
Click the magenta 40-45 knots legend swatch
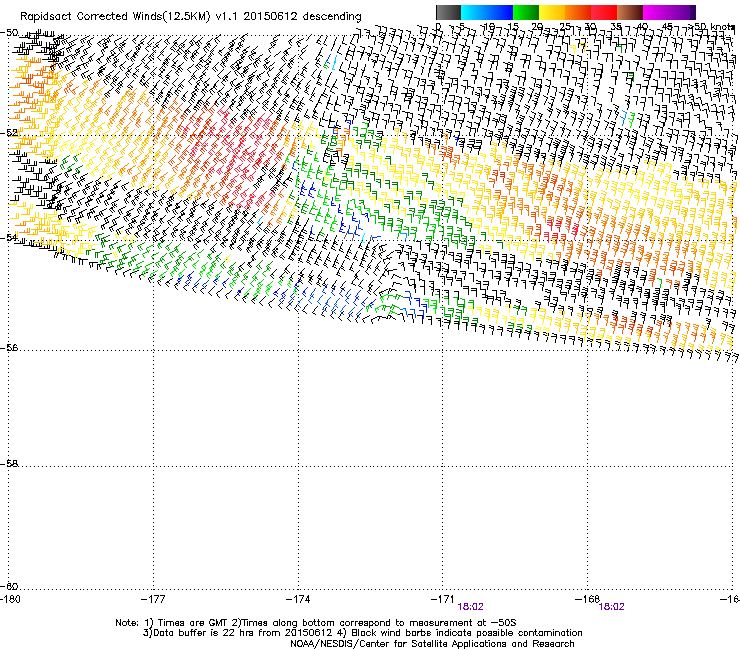tap(656, 12)
